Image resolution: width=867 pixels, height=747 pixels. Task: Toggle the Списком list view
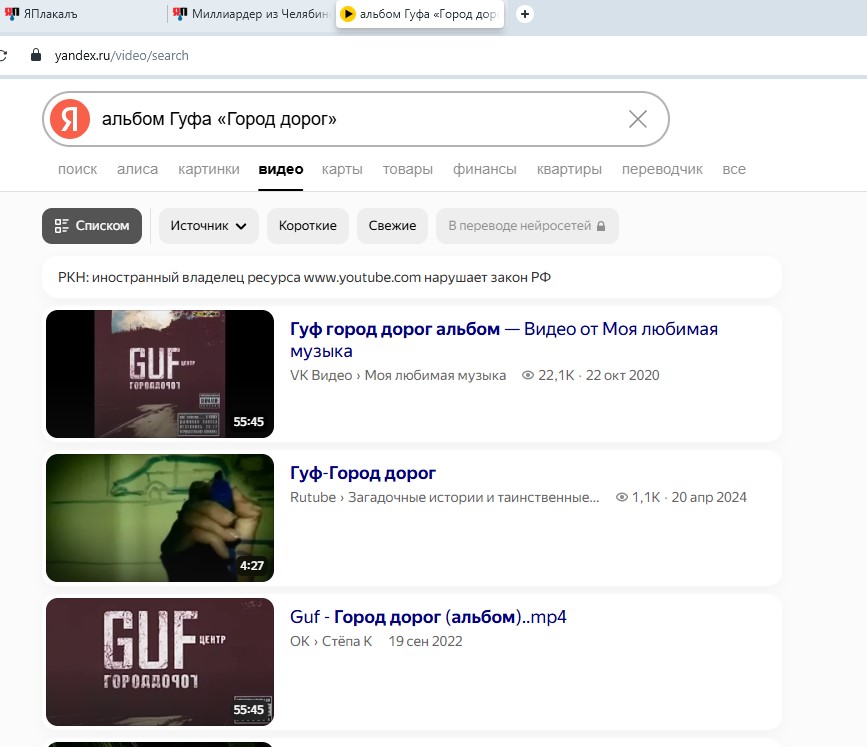92,226
